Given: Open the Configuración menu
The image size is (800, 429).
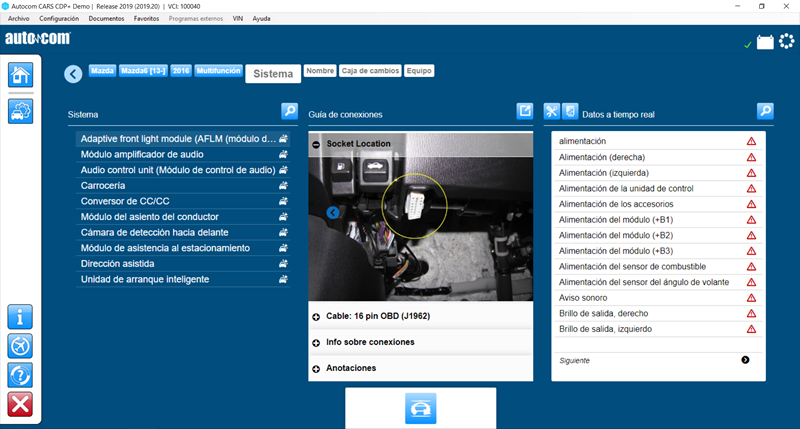Looking at the screenshot, I should tap(59, 18).
